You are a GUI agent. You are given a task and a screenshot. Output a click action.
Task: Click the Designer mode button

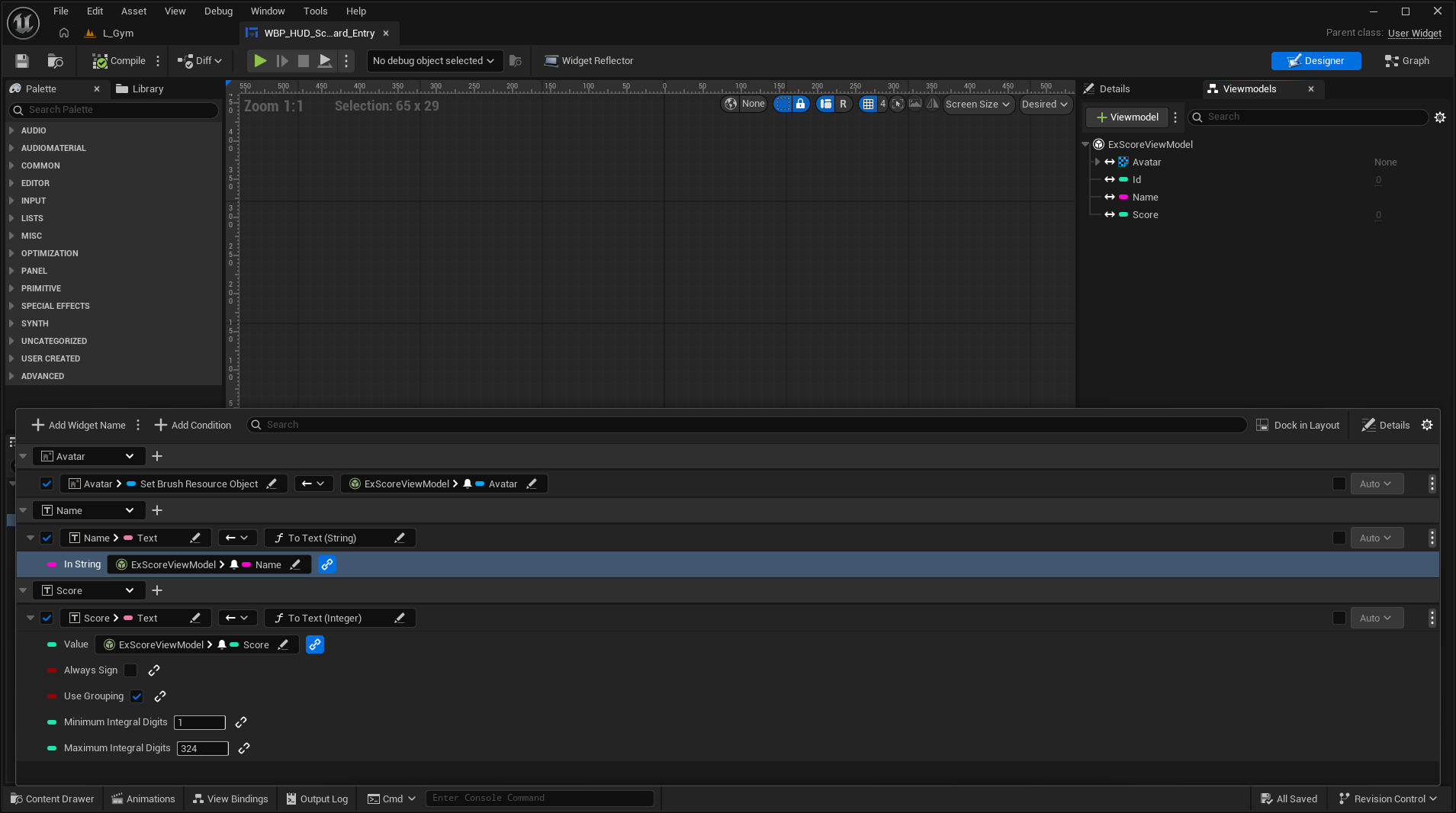1316,61
